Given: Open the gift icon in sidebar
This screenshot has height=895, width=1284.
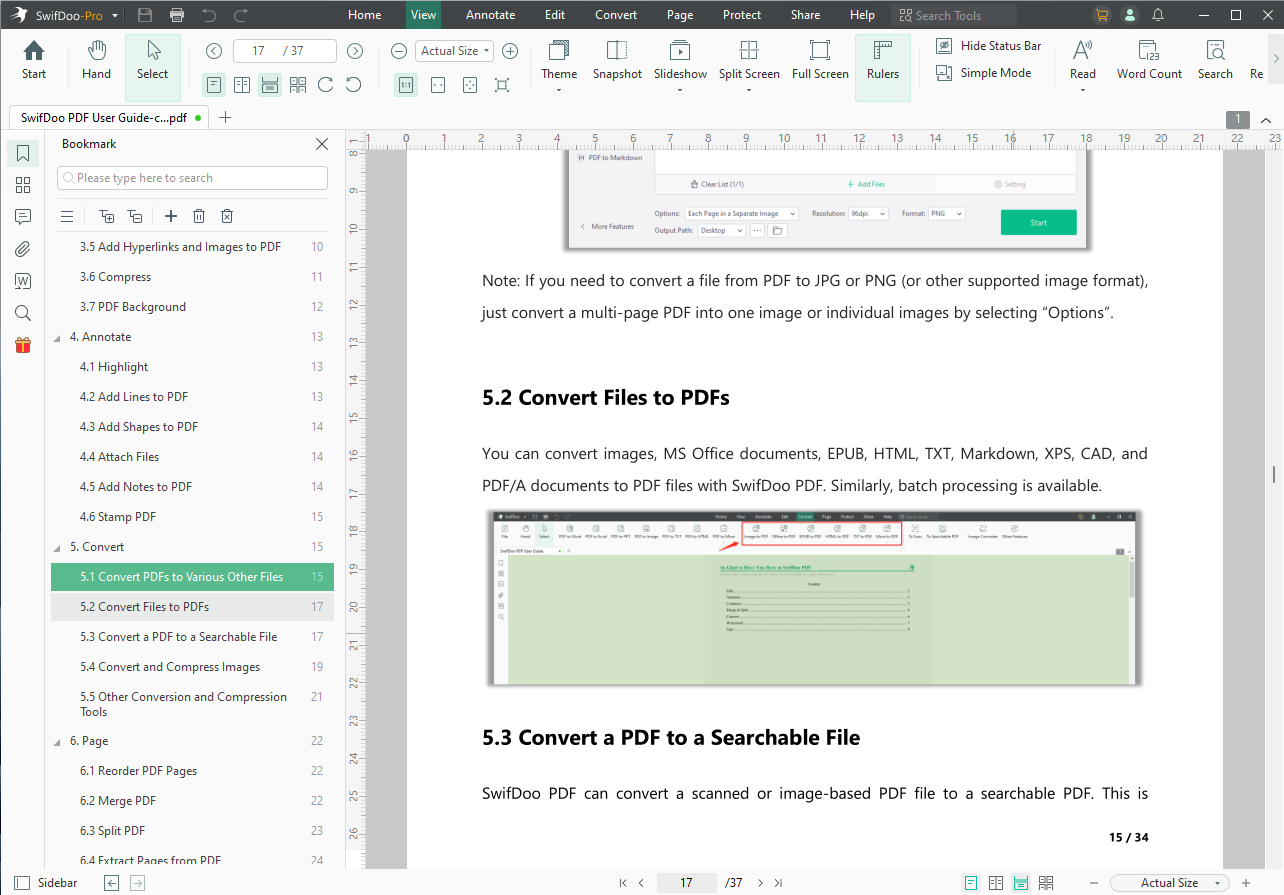Looking at the screenshot, I should [23, 345].
